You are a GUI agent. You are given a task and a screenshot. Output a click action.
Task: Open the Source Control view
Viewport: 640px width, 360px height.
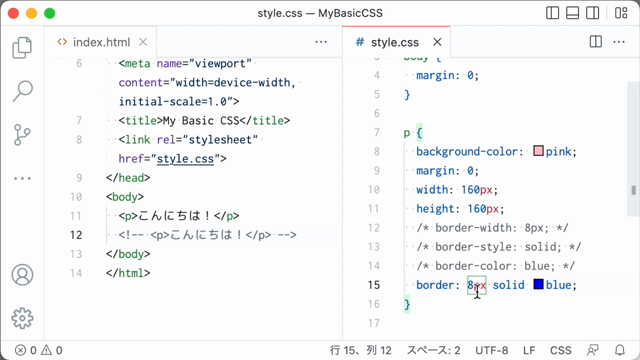pos(22,135)
